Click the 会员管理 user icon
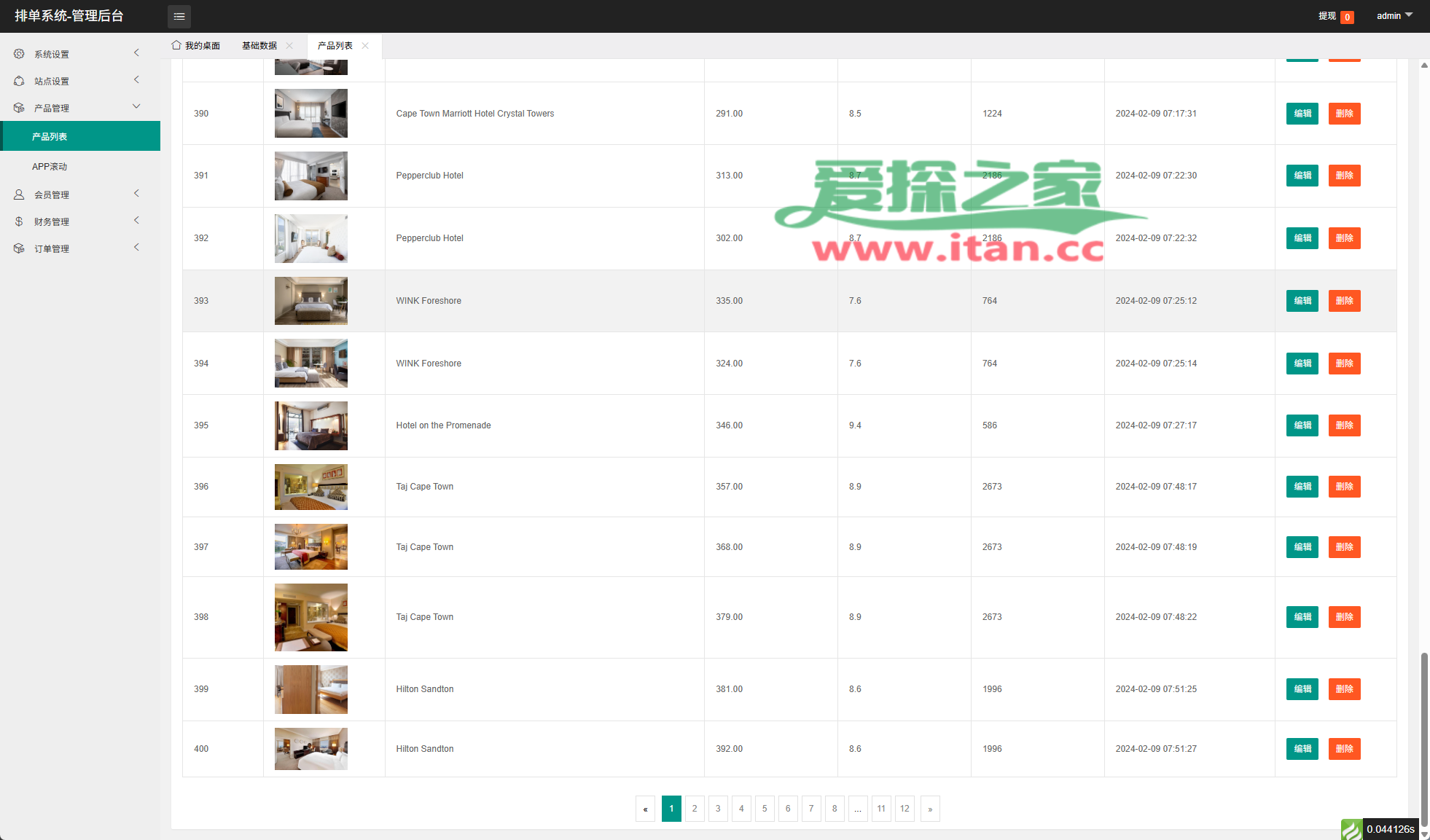The image size is (1430, 840). pyautogui.click(x=19, y=195)
